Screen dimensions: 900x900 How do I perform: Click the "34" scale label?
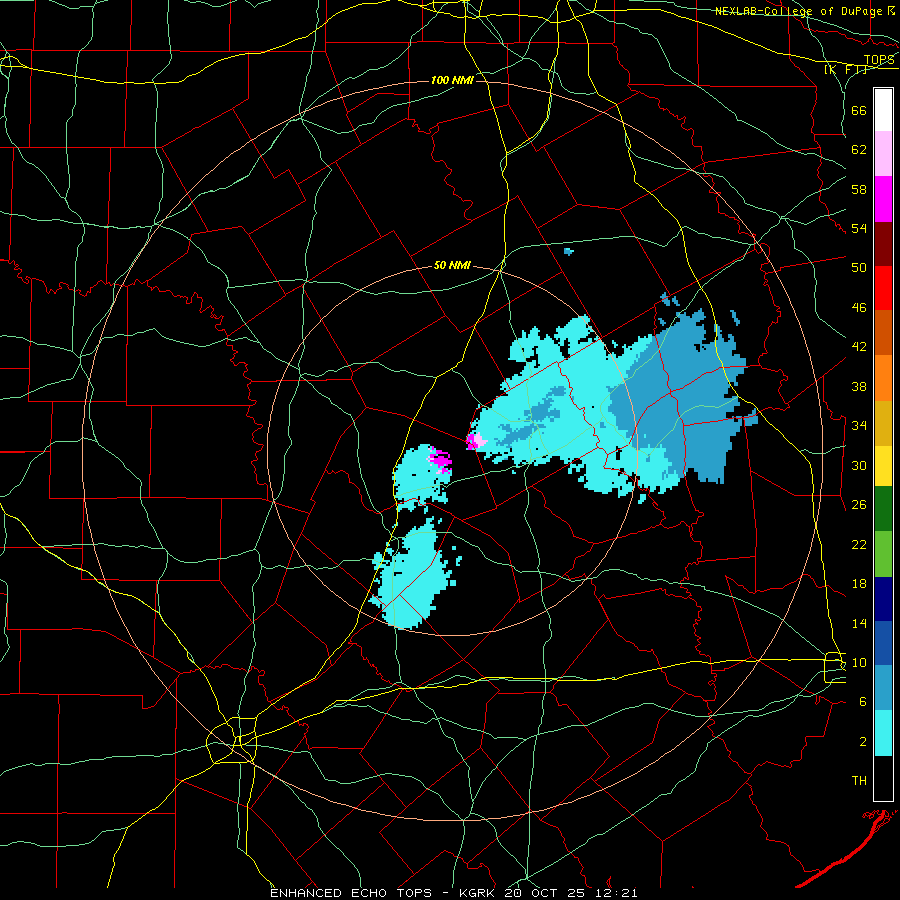pos(859,425)
